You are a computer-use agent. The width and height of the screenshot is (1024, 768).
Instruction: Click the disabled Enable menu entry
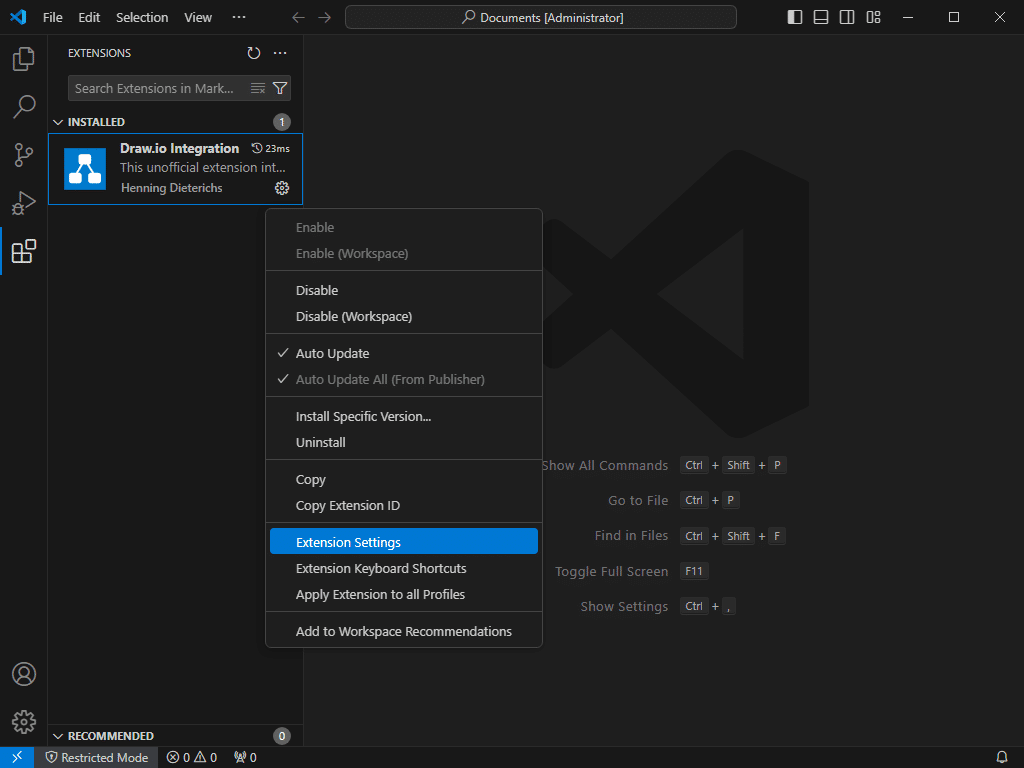(x=404, y=228)
